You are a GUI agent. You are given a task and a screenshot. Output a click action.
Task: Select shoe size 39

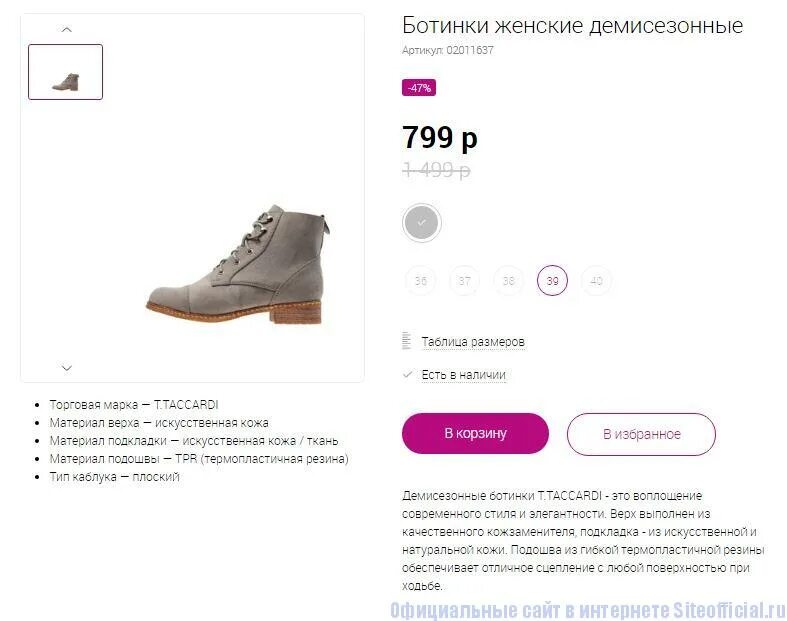click(x=552, y=281)
